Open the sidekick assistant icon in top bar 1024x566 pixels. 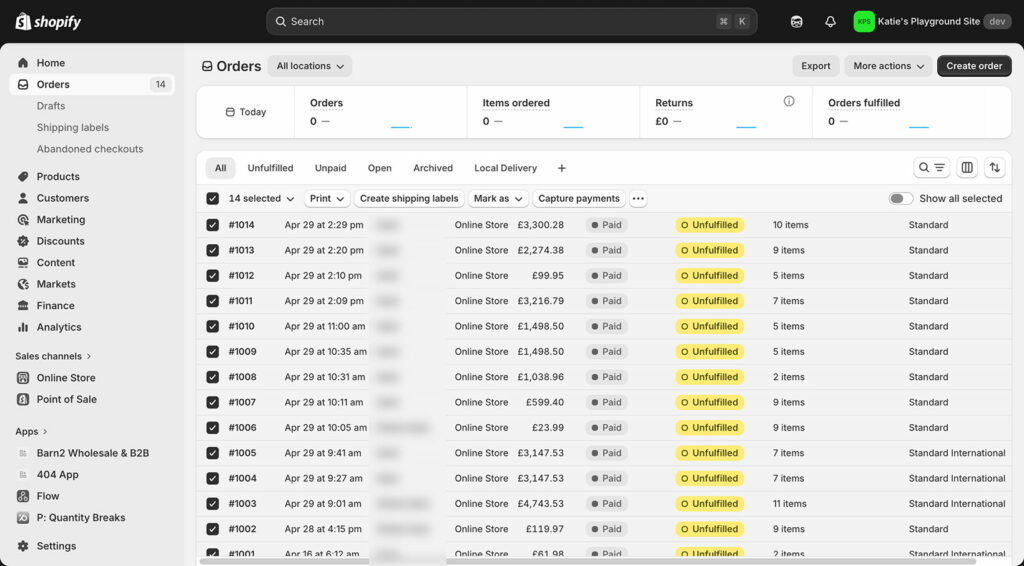coord(796,22)
